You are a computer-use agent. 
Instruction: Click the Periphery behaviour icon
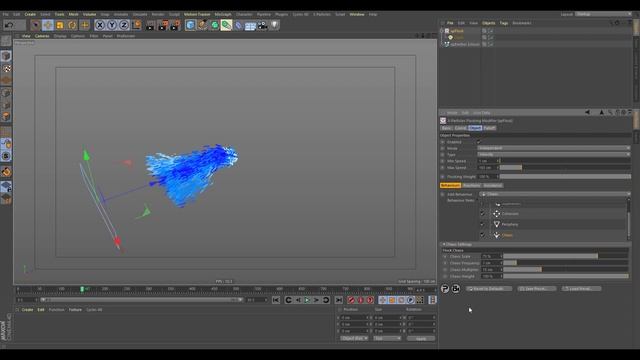pos(496,224)
